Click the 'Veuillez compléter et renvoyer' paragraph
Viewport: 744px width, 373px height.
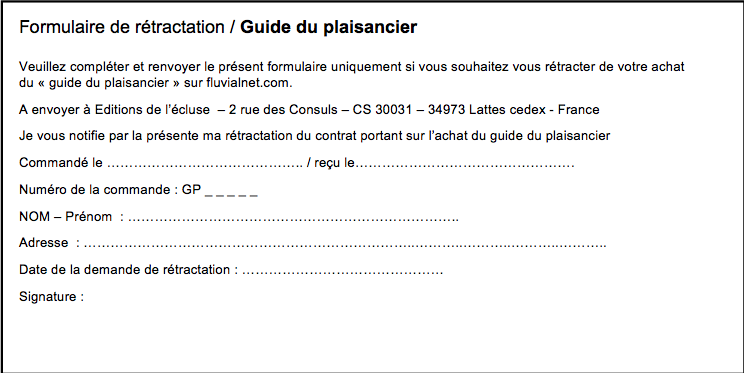(x=352, y=75)
